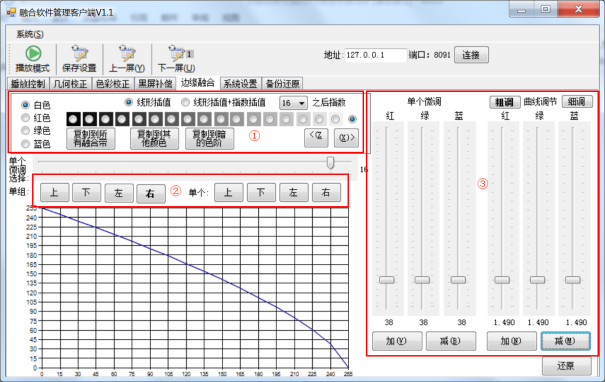Click the 曲线调节 蓝 slider handle
This screenshot has height=382, width=605.
pos(573,280)
